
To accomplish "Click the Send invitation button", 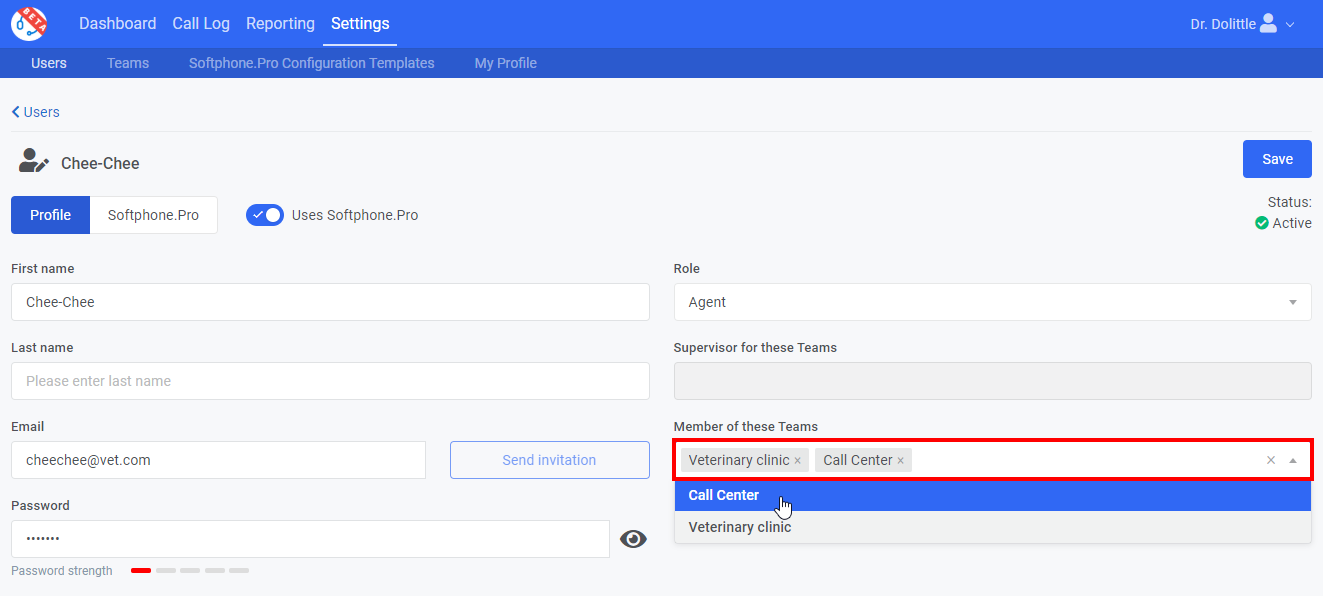I will click(x=550, y=460).
